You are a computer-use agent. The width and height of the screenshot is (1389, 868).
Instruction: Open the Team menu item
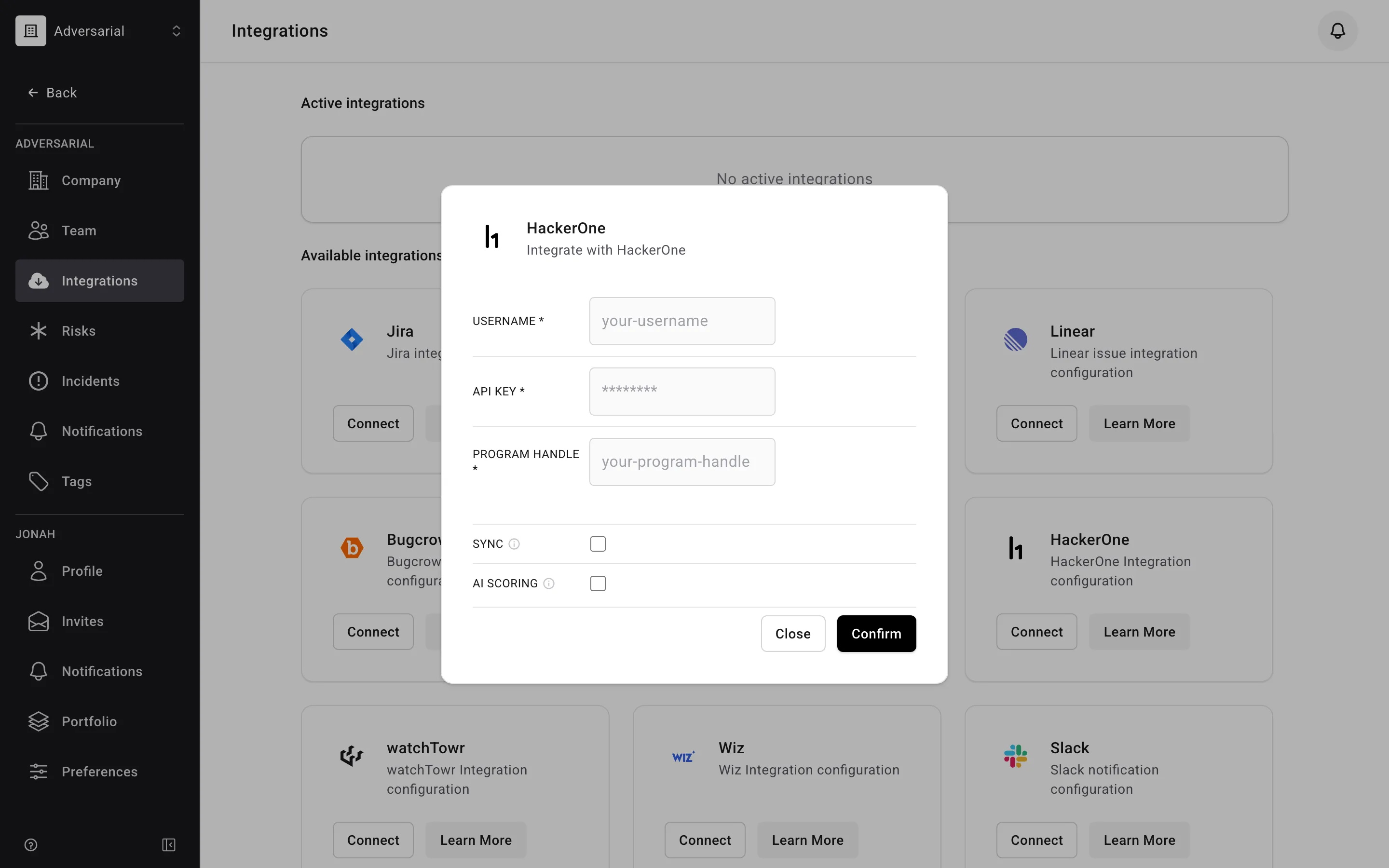[x=100, y=231]
